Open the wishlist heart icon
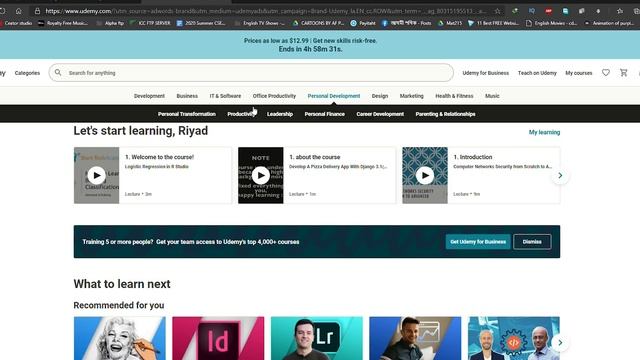The height and width of the screenshot is (360, 640). tap(606, 73)
